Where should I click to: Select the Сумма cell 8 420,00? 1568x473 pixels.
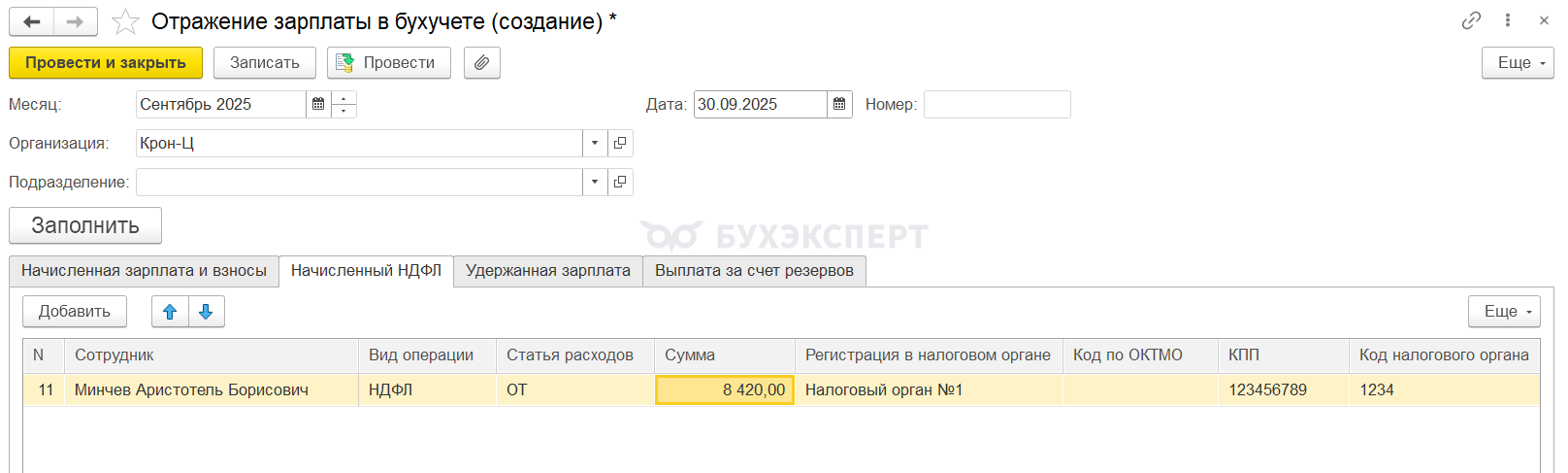click(725, 389)
